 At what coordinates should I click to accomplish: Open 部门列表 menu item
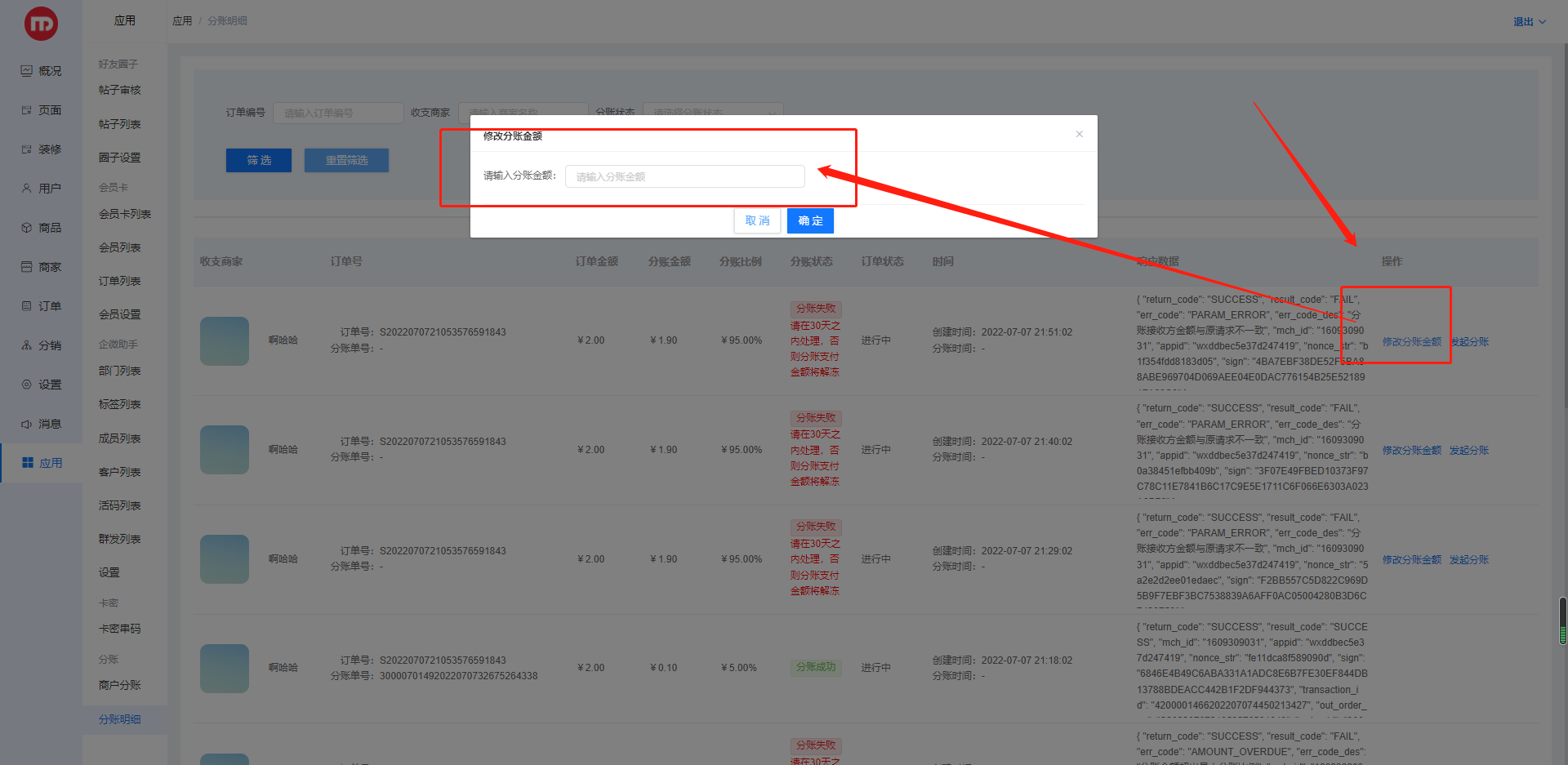coord(120,371)
